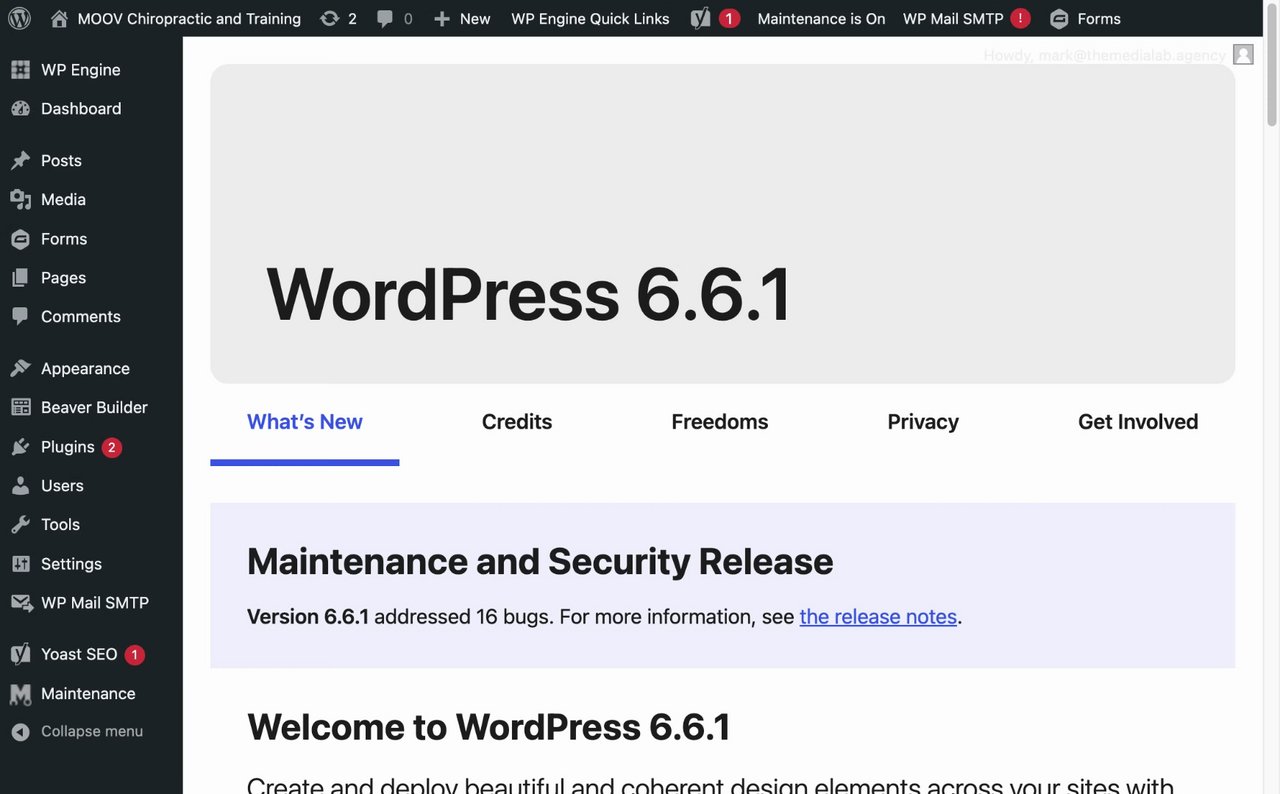Viewport: 1280px width, 794px height.
Task: Click the Tools wrench icon
Action: (20, 525)
